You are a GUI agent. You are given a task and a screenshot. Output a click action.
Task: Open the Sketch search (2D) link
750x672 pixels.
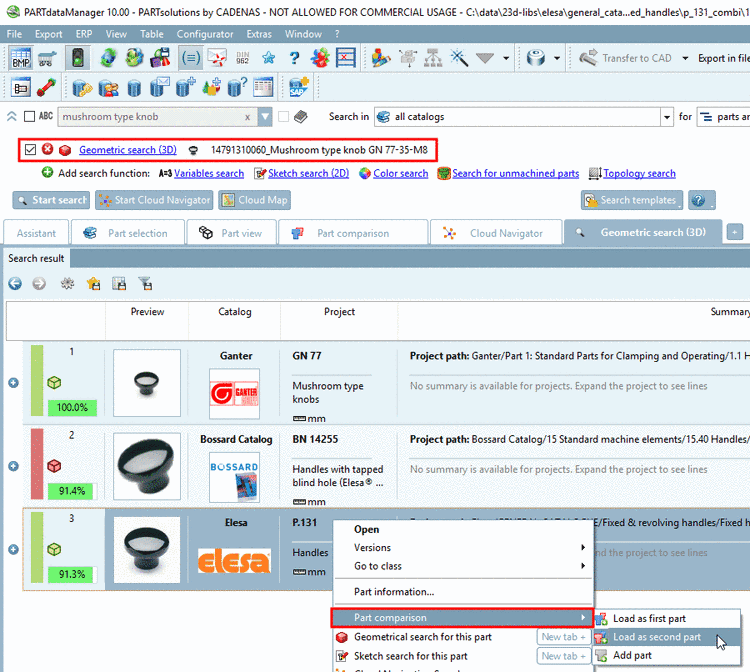(307, 173)
